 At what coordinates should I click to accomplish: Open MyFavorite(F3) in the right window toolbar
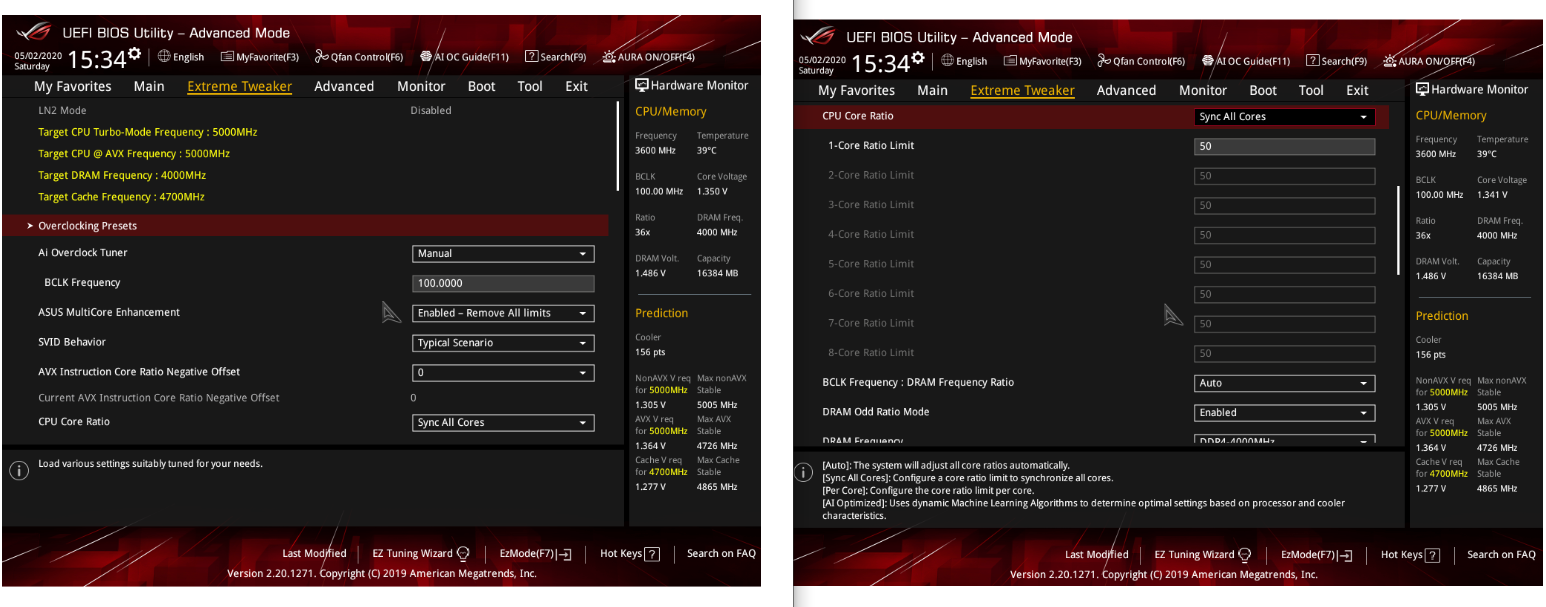click(x=1042, y=61)
